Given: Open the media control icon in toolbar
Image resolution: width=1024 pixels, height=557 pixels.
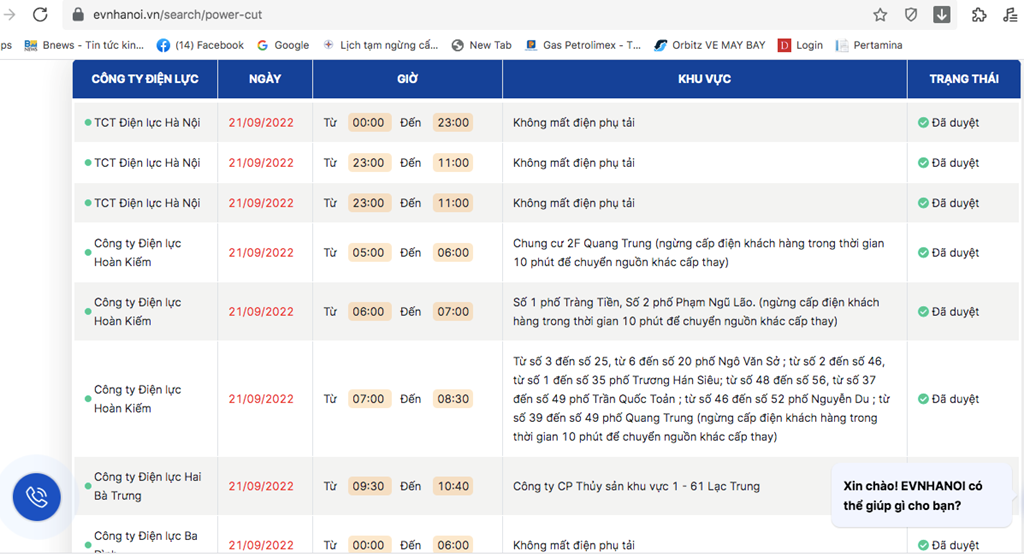Looking at the screenshot, I should (1010, 14).
